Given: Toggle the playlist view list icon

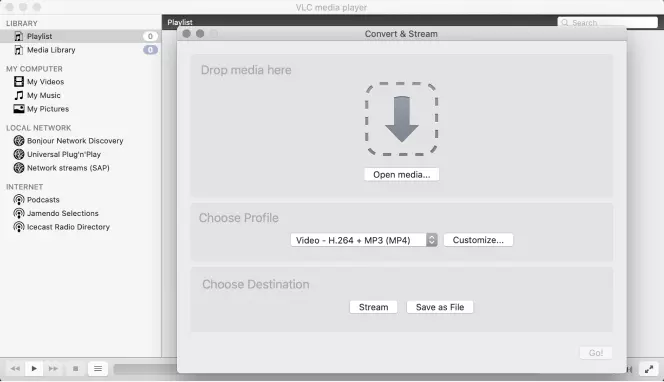Looking at the screenshot, I should point(98,368).
